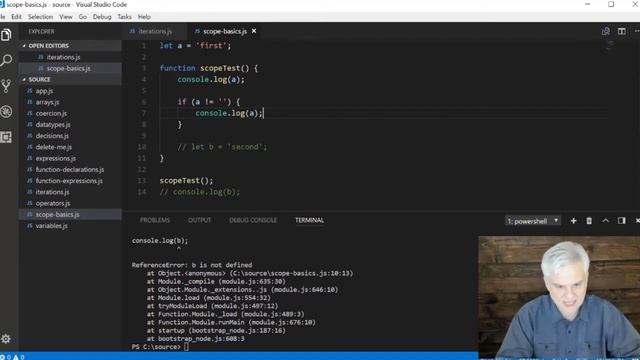
Task: Split the editor with split icon
Action: click(622, 31)
